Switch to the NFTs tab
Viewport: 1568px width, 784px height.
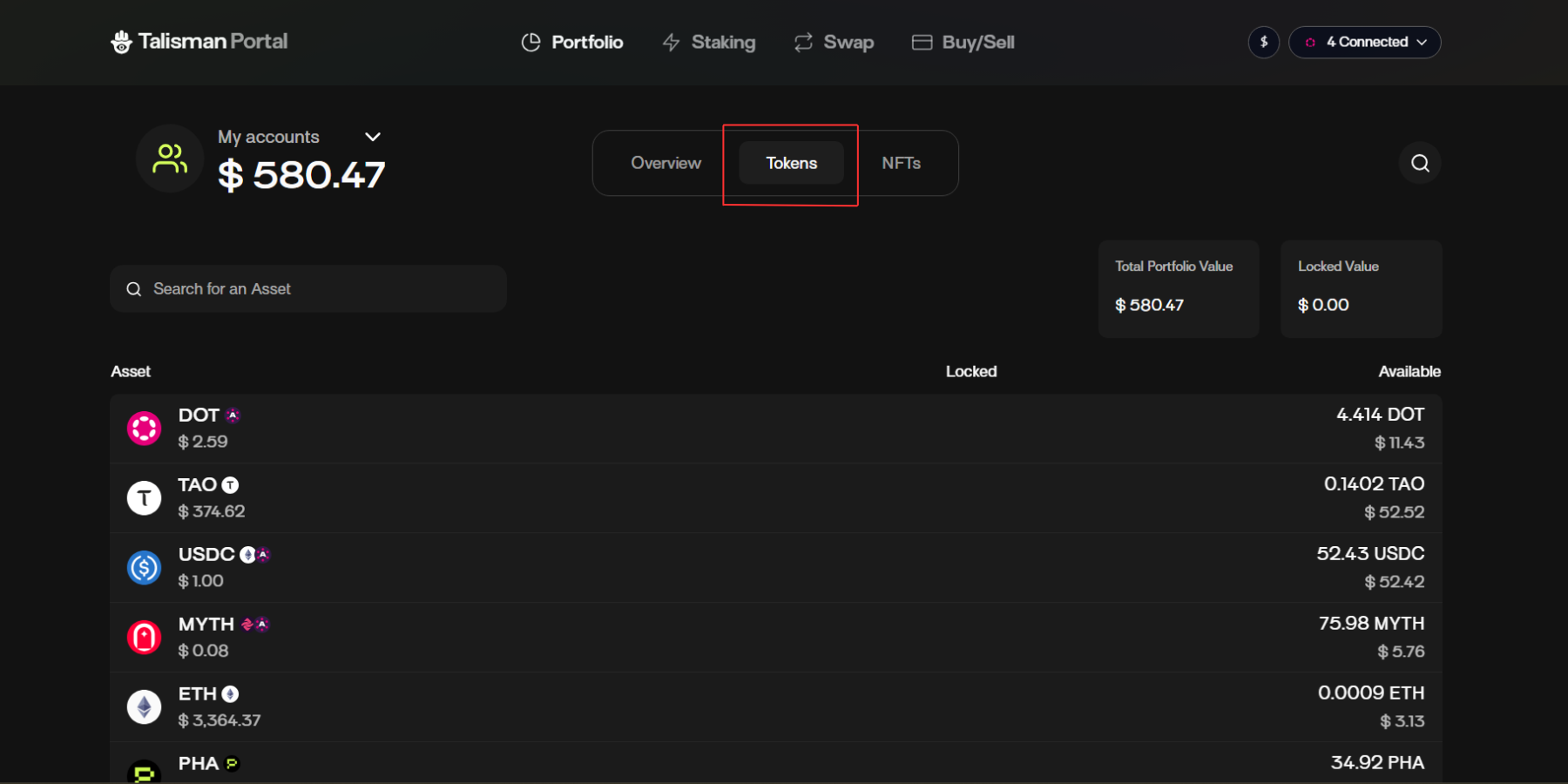pyautogui.click(x=901, y=163)
